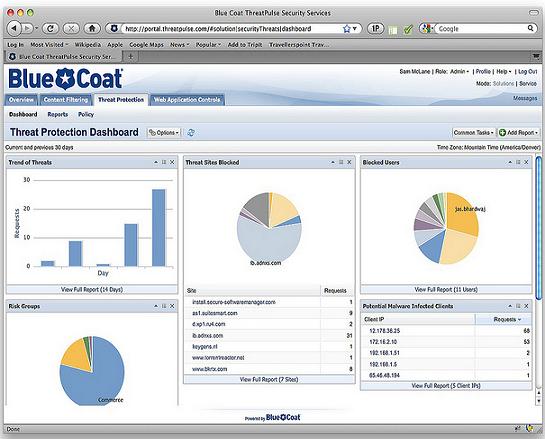Click the 1P toolbar button
Screen dimensions: 545x439
click(x=376, y=29)
